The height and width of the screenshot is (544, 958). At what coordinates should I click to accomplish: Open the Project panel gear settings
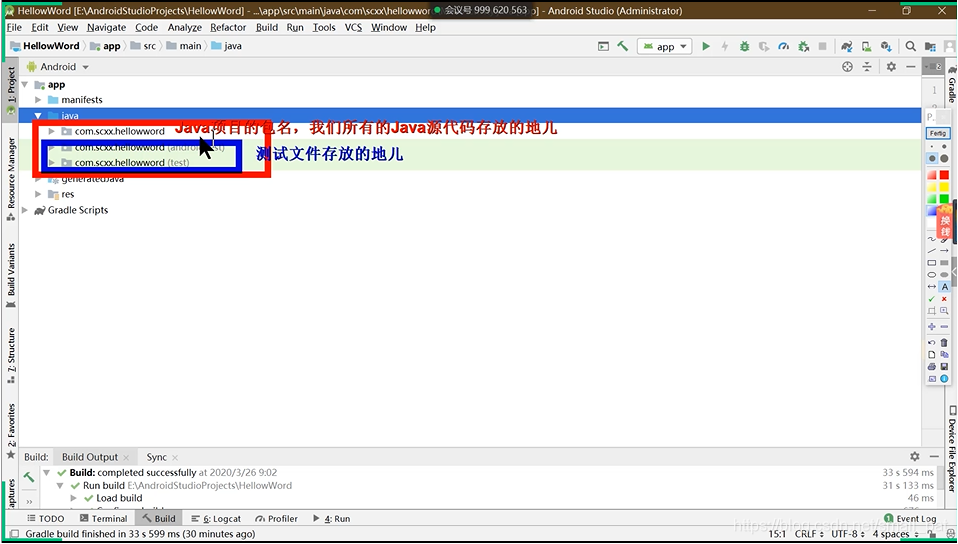(891, 67)
